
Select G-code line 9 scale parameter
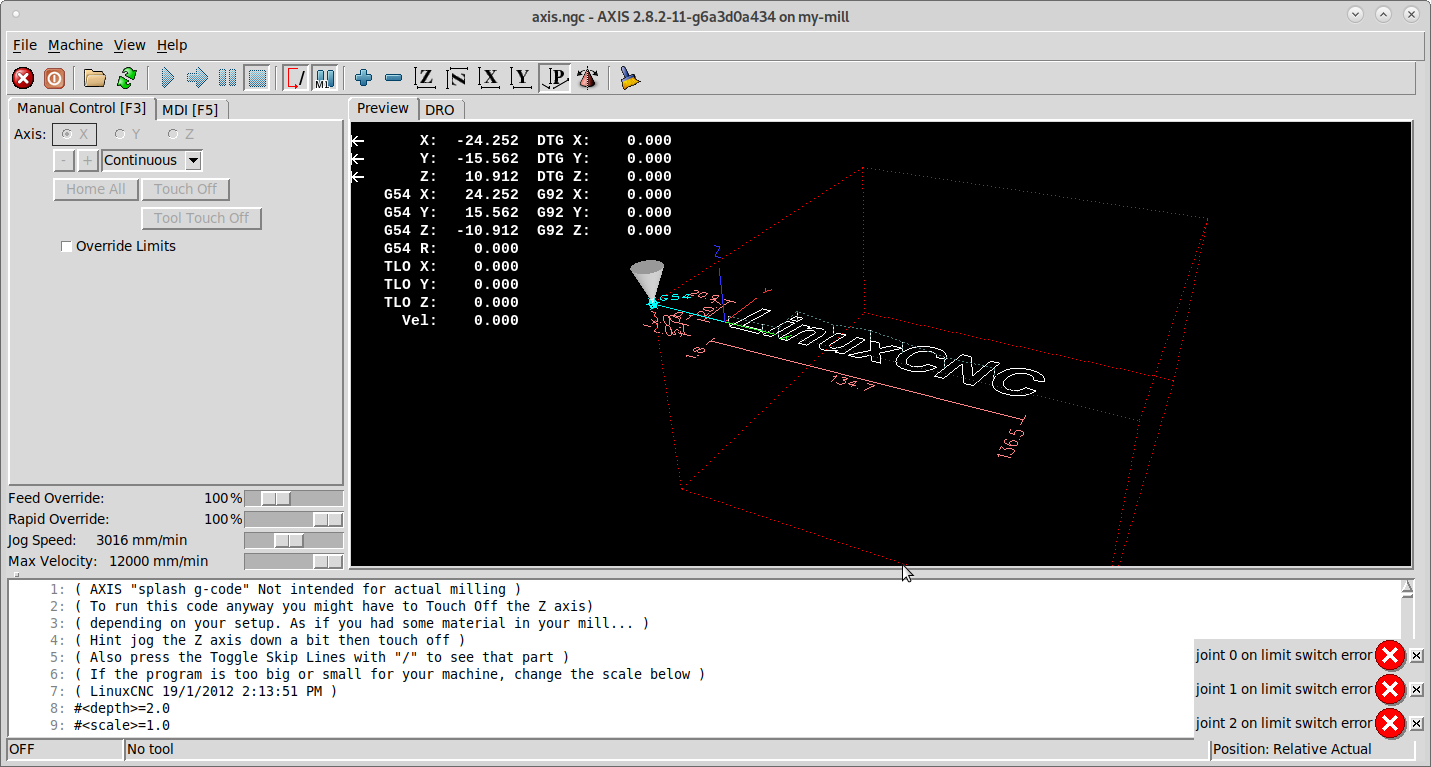121,725
